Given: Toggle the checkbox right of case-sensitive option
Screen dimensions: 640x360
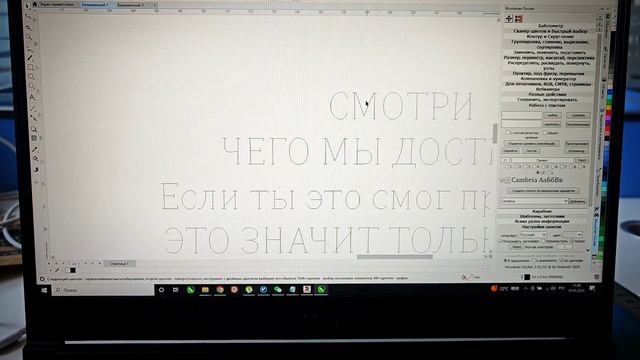Looking at the screenshot, I should (545, 133).
